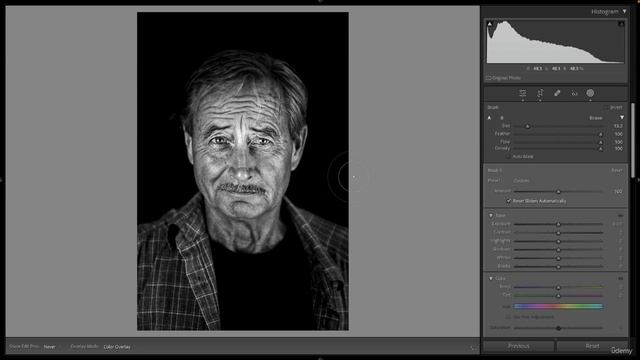Click the Feather value field
Image resolution: width=640 pixels, height=360 pixels.
[x=618, y=134]
